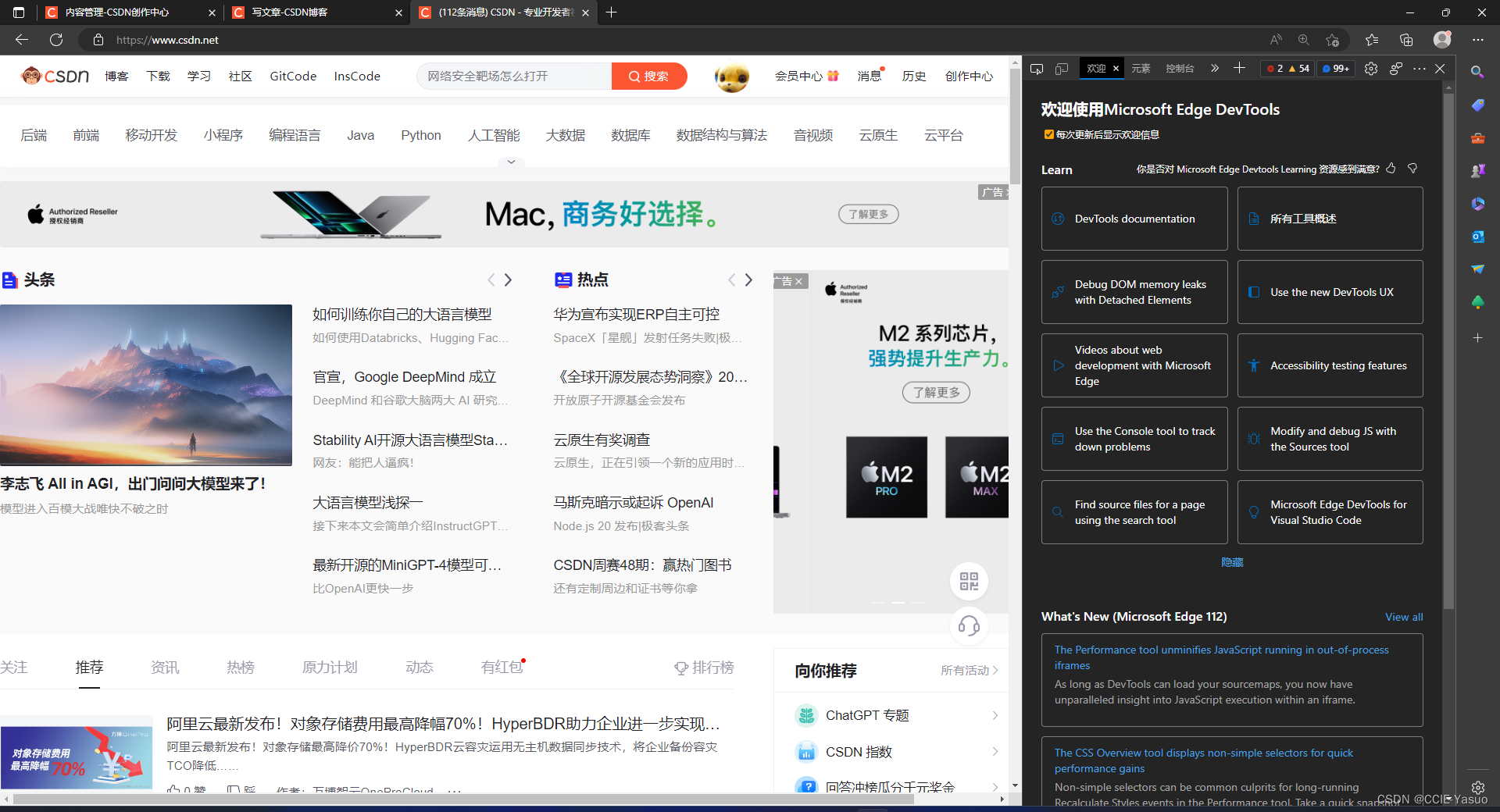The height and width of the screenshot is (812, 1500).
Task: Open DevTools customize menu dots
Action: (1420, 69)
